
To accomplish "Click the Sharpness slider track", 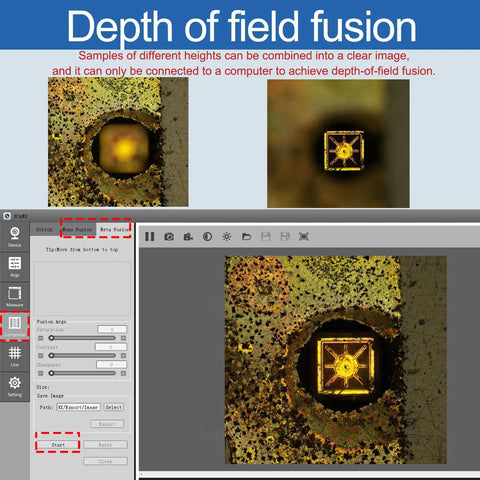I will (82, 373).
